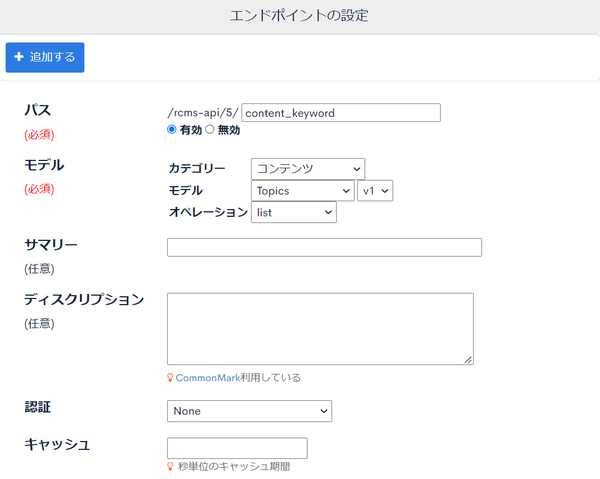Click the ディスクリプション text area
The width and height of the screenshot is (600, 479).
point(320,329)
